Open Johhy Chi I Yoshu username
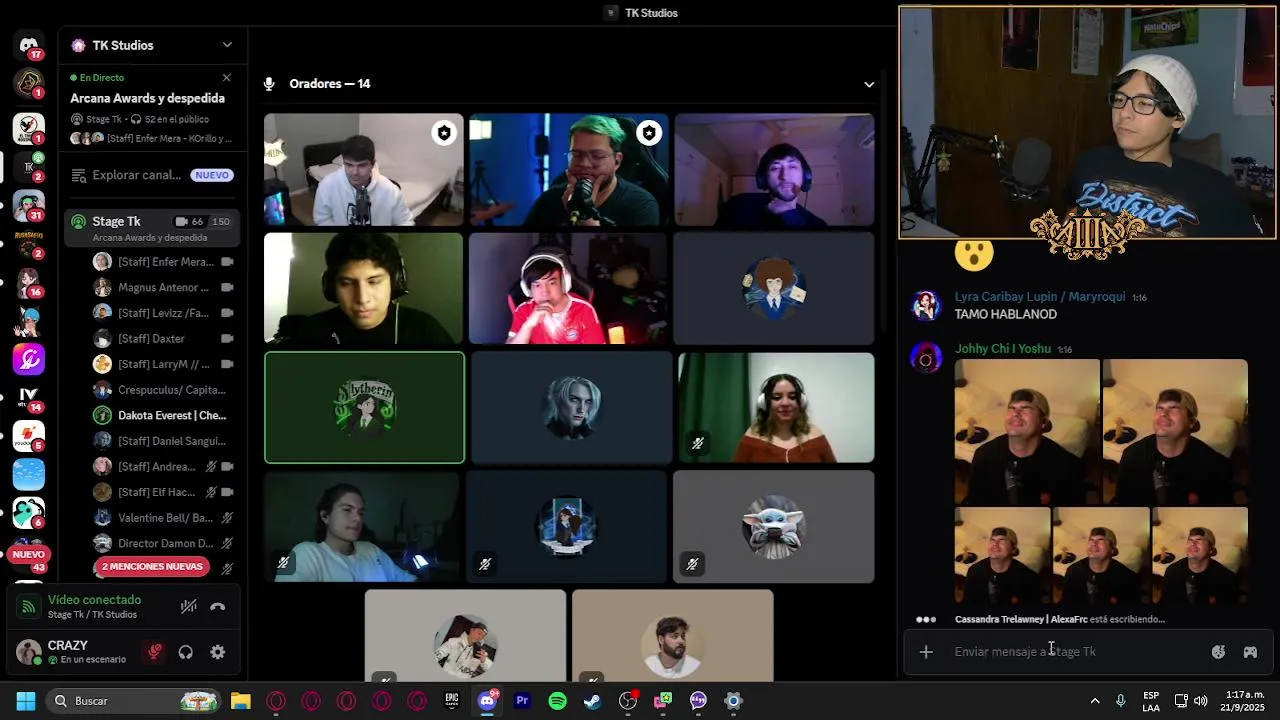1280x720 pixels. point(1003,349)
